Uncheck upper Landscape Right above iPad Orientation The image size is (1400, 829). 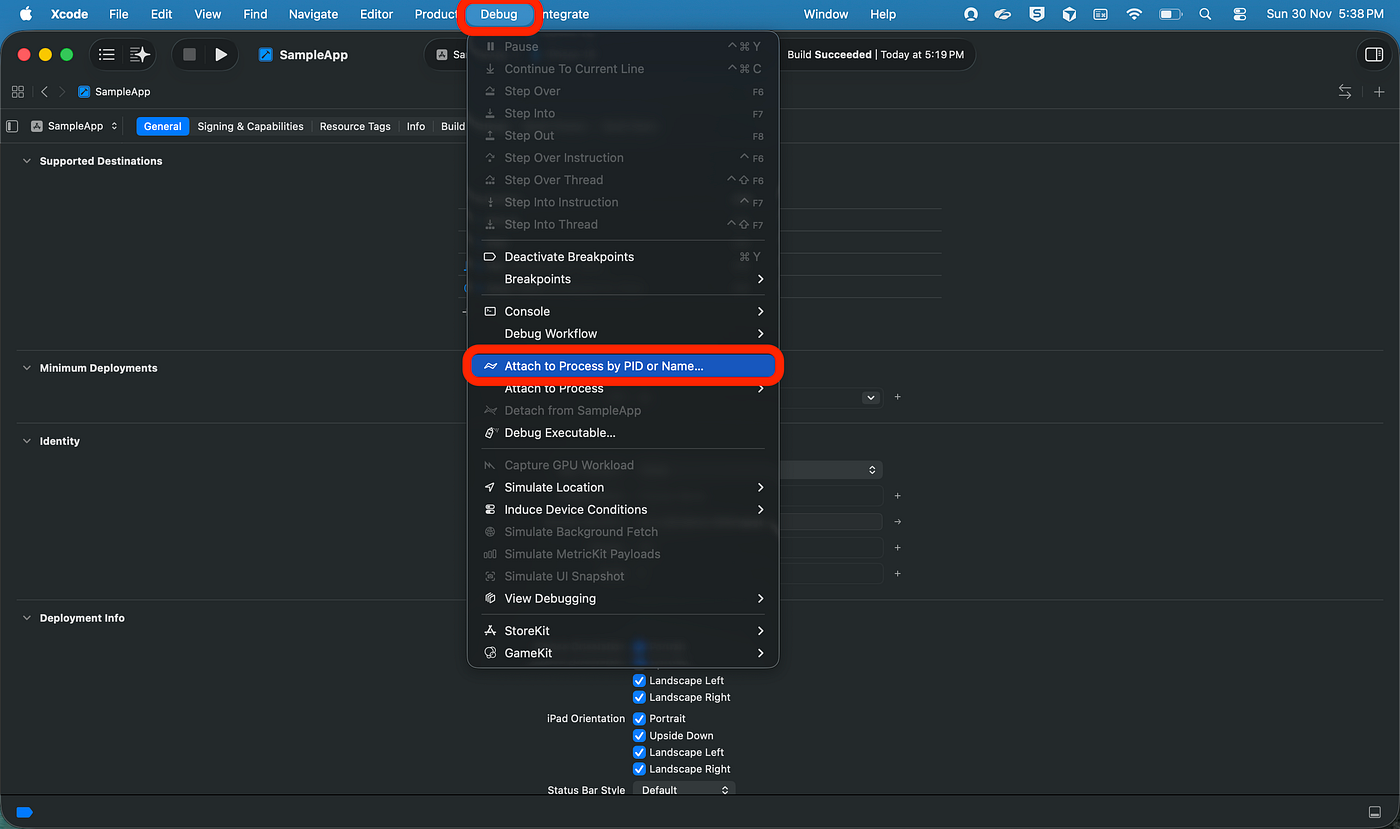[639, 697]
